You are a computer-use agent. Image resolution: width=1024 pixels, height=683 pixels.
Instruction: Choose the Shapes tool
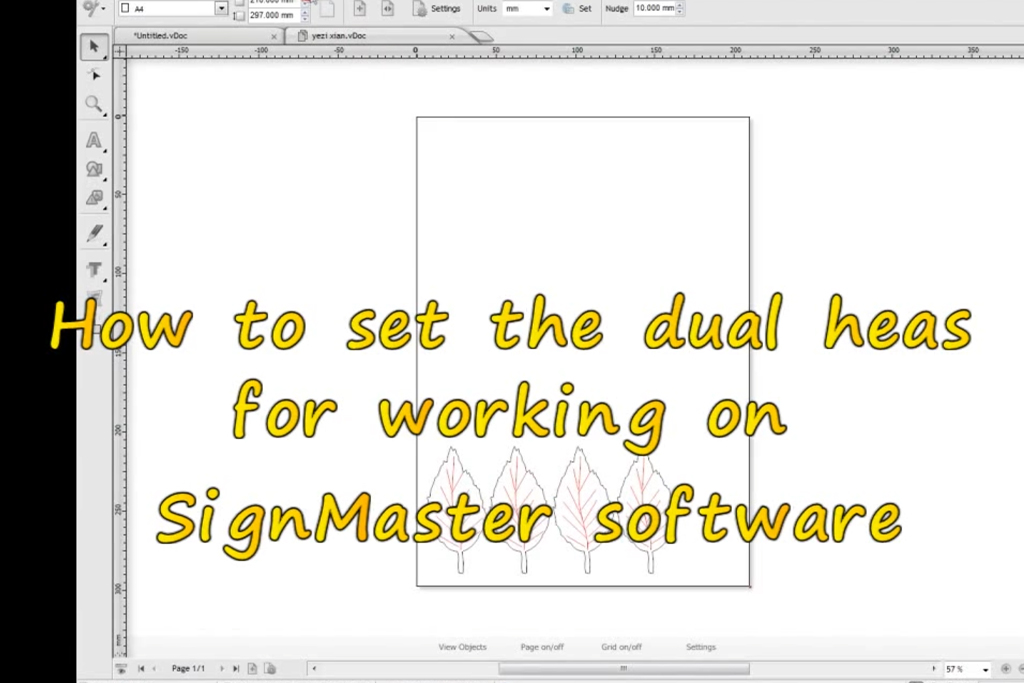[x=94, y=170]
